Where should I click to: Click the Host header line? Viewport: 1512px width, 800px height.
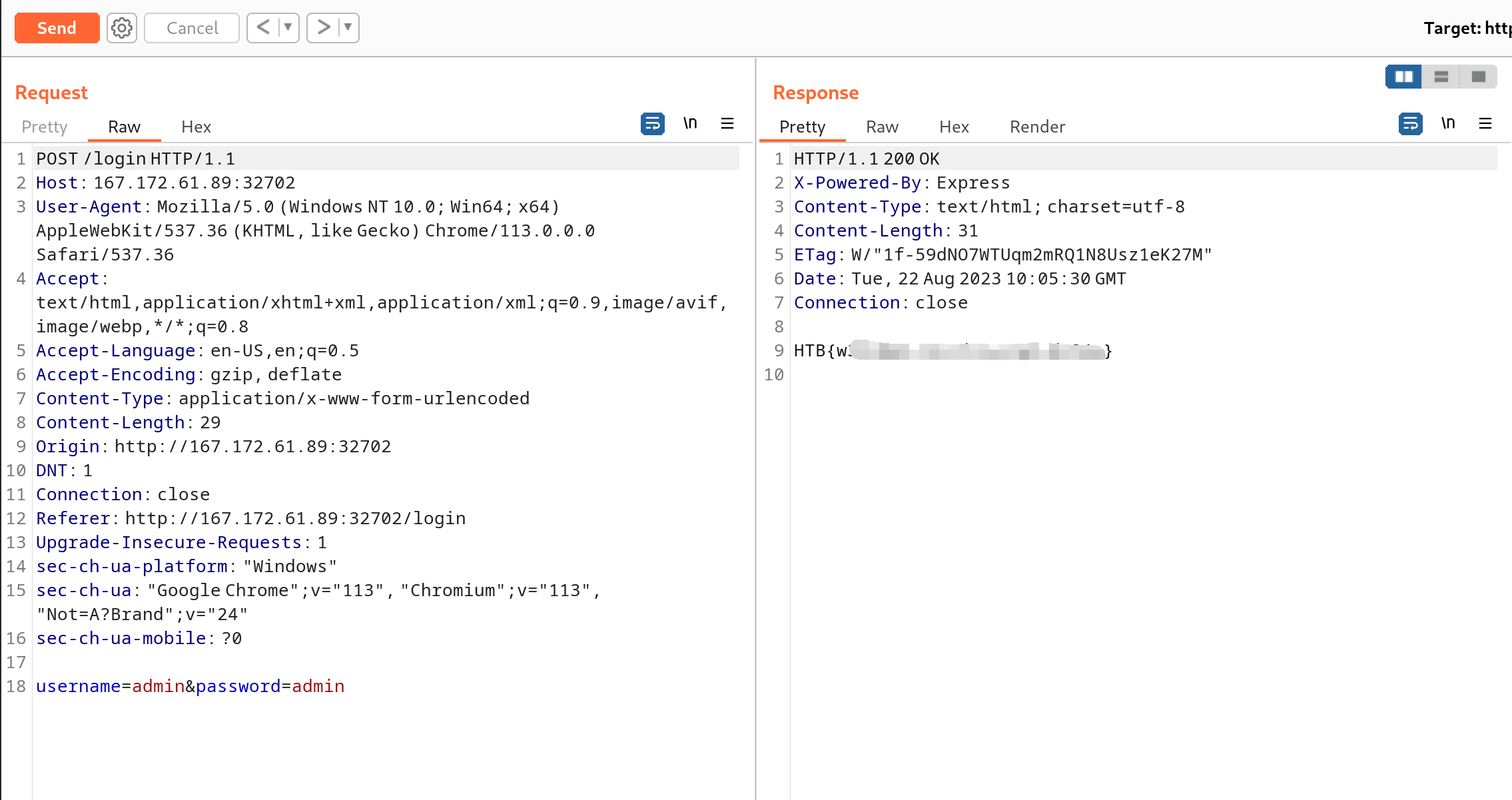(x=166, y=183)
